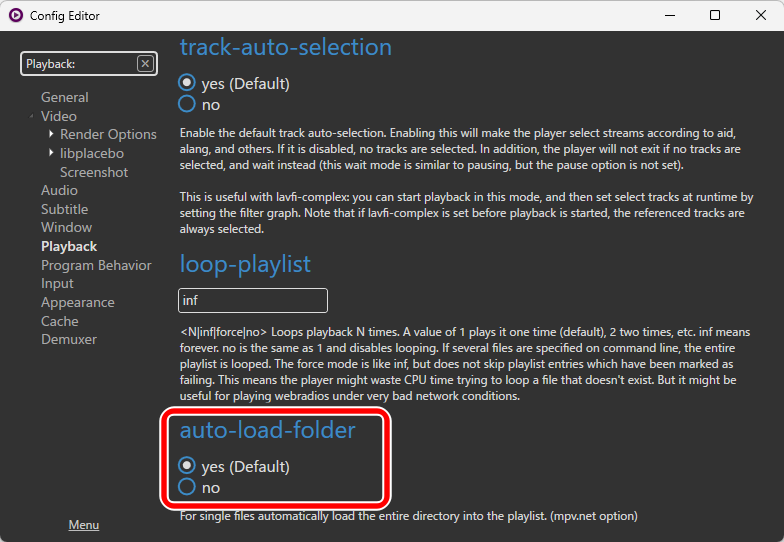Screen dimensions: 784x542
Task: Open the Screenshot settings under Video
Action: (94, 172)
